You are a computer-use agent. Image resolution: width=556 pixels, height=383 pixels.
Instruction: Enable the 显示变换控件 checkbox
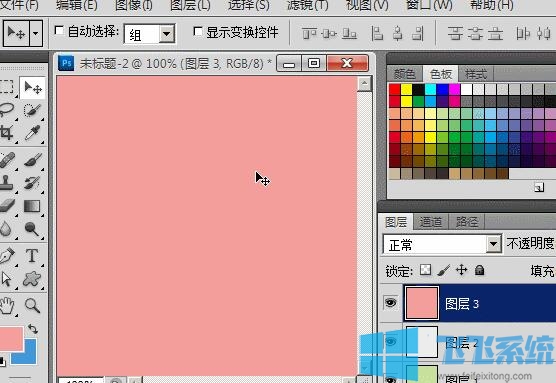198,32
